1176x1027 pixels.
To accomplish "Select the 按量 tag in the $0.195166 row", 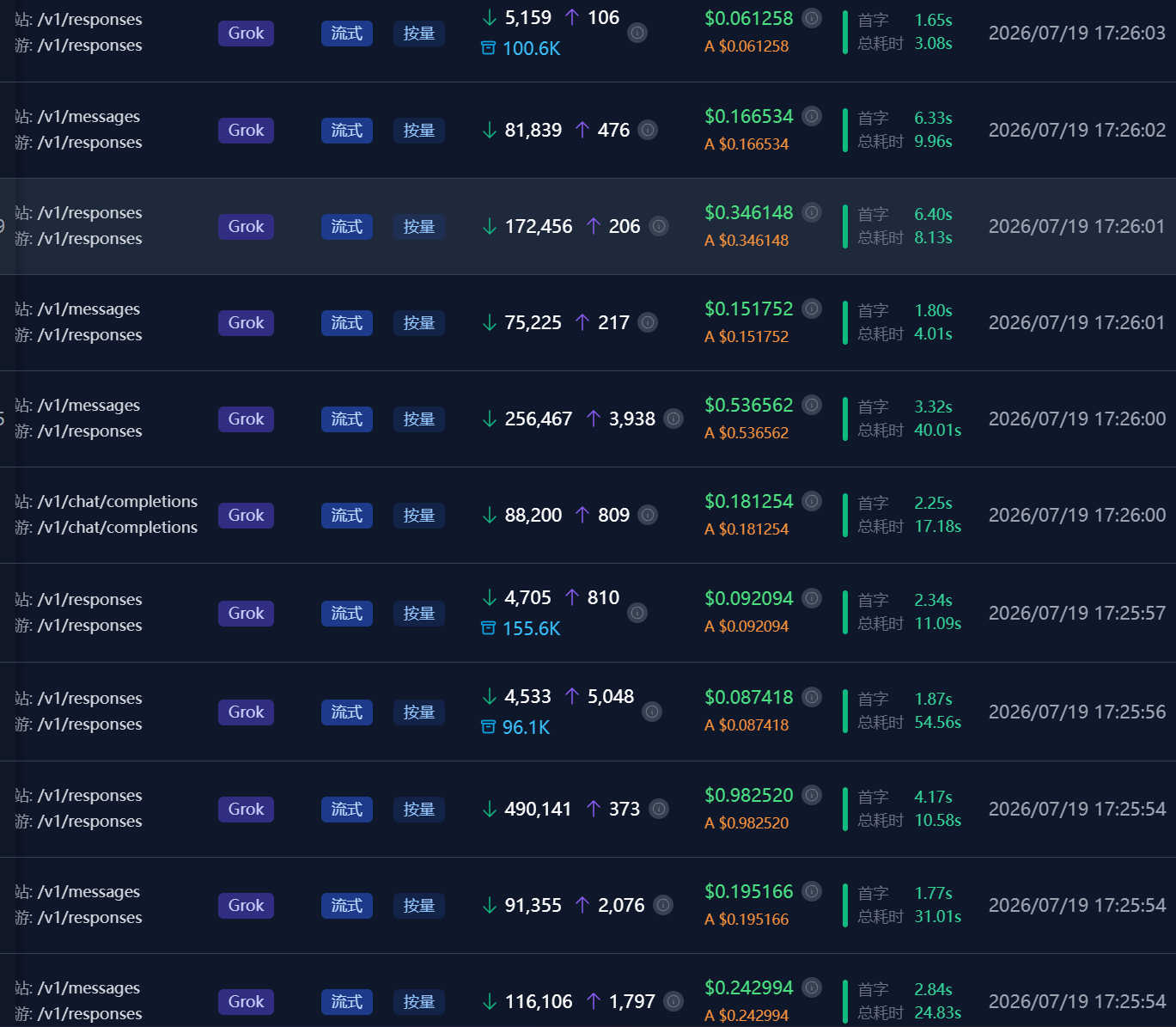I will pyautogui.click(x=419, y=905).
